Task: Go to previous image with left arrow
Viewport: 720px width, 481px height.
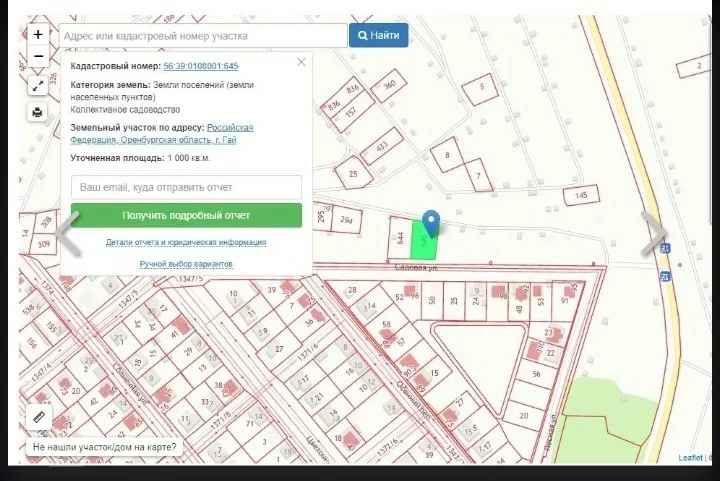Action: click(x=69, y=236)
